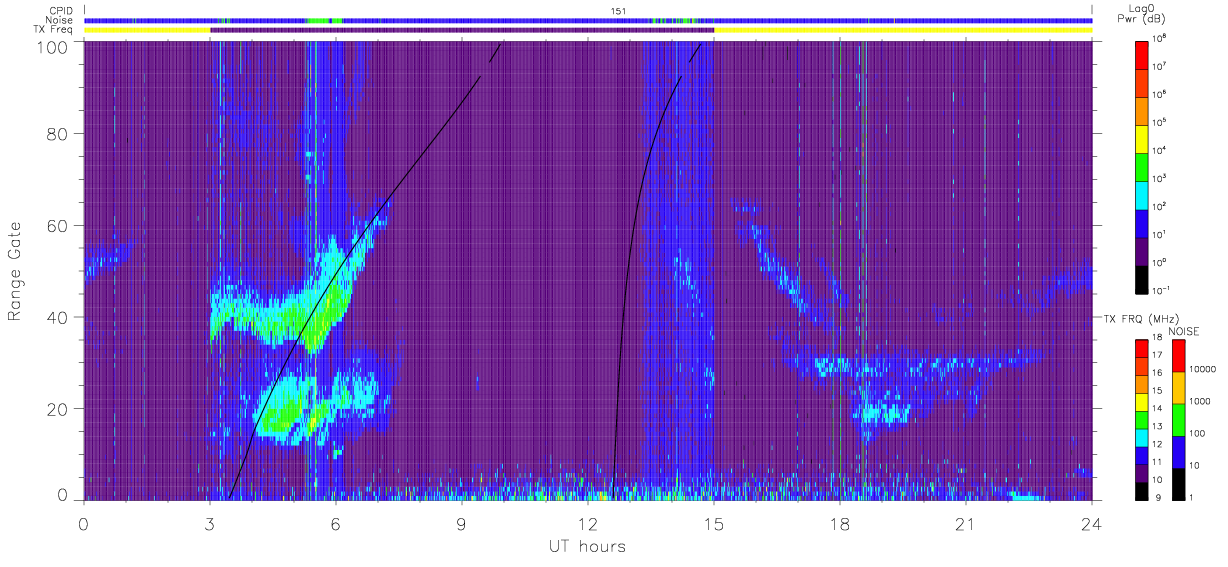
Task: Click the 10^-1 tick label on power colorbar
Action: 1161,290
